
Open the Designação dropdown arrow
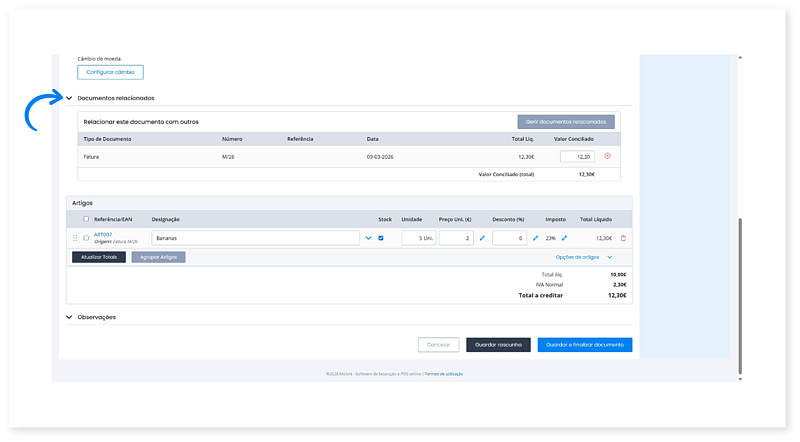point(368,238)
